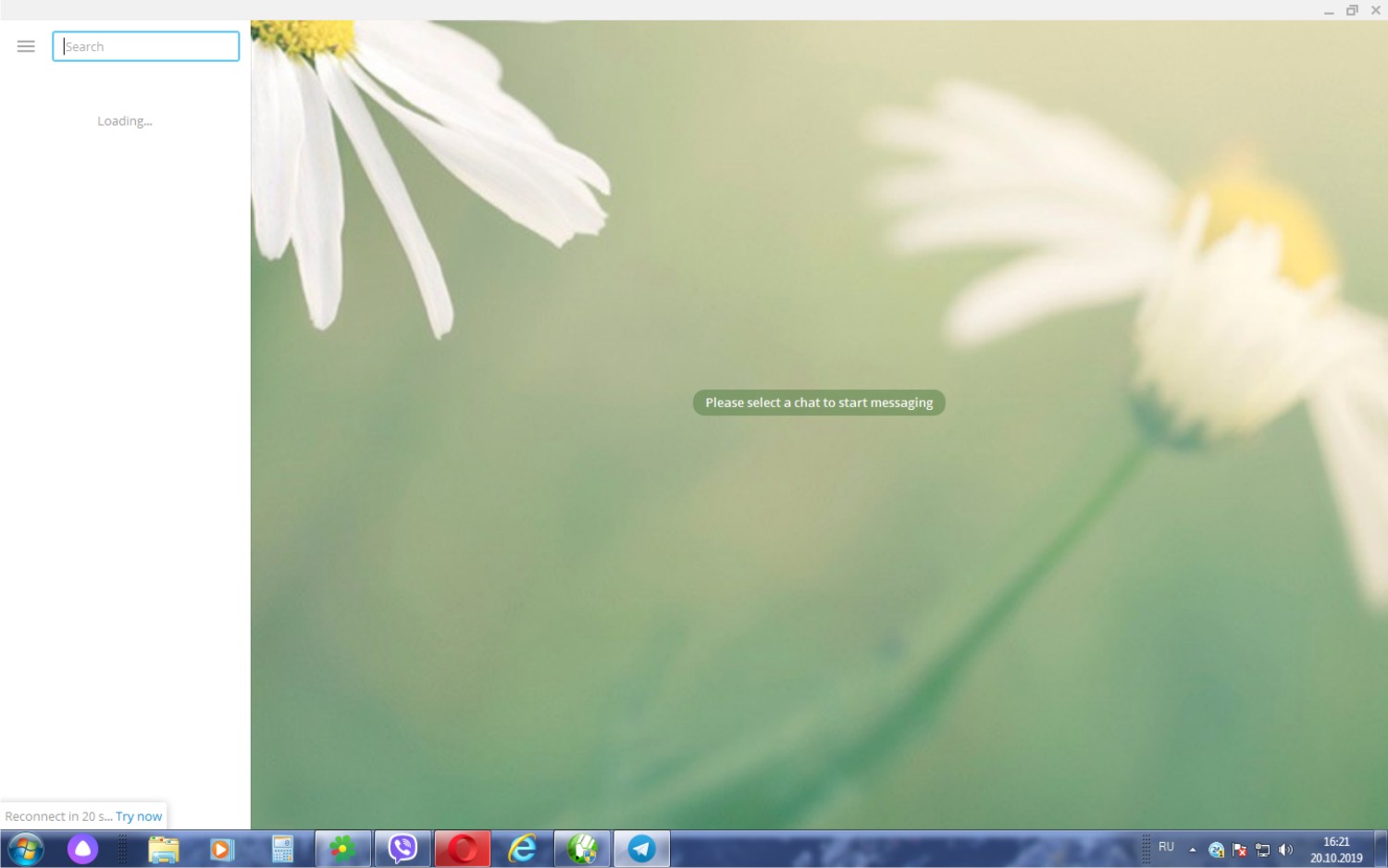1388x868 pixels.
Task: Launch the purple Alice assistant taskbar icon
Action: pyautogui.click(x=82, y=849)
